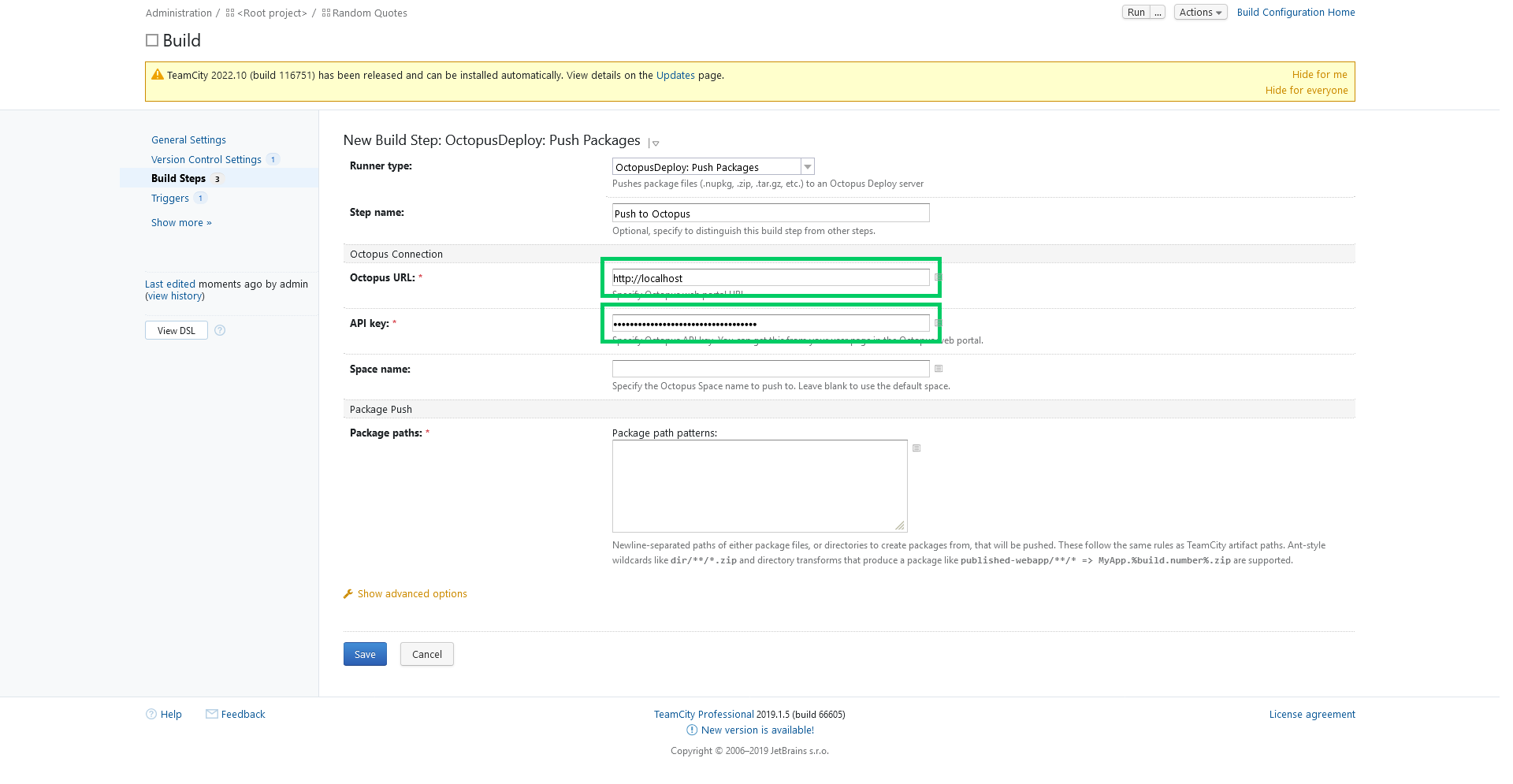Open the custom run '...' button next to Run
Viewport: 1513px width, 784px height.
point(1158,12)
